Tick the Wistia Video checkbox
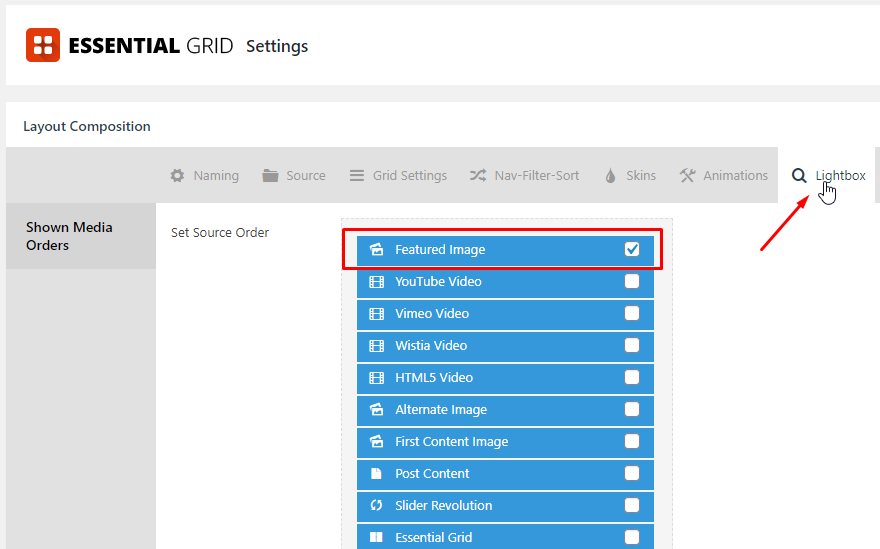The height and width of the screenshot is (549, 880). pyautogui.click(x=632, y=345)
